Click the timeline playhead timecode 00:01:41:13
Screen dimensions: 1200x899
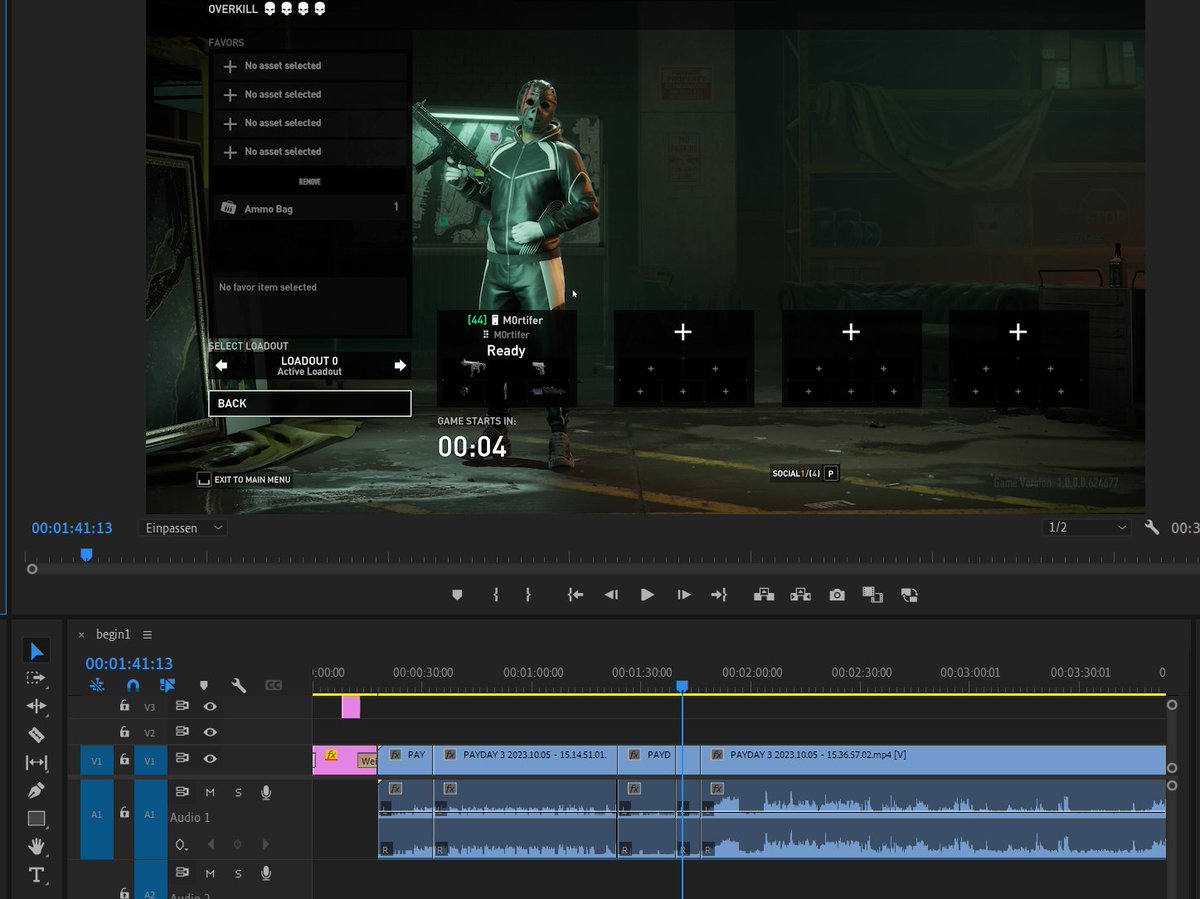coord(129,663)
